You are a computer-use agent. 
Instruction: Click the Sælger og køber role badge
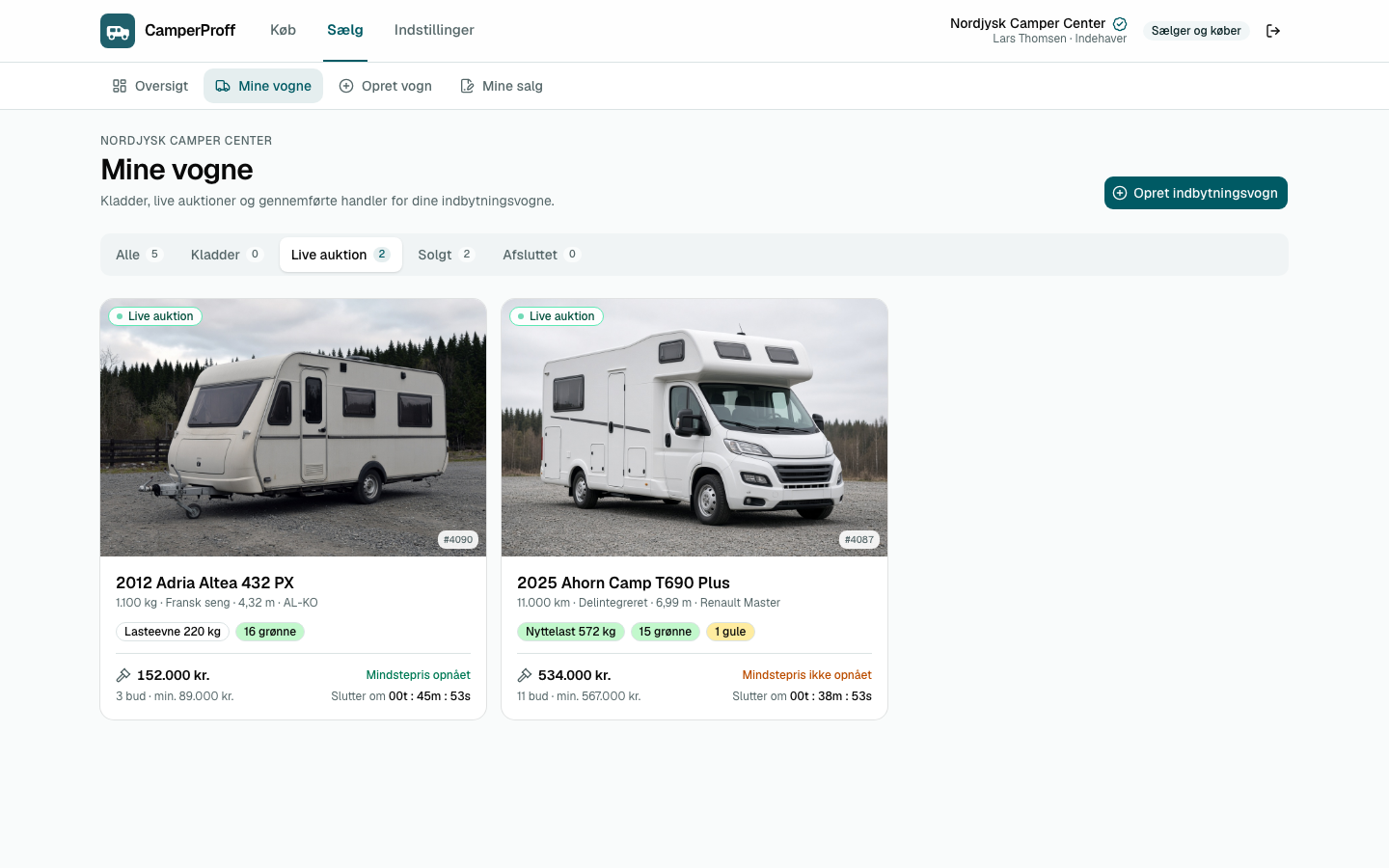(x=1196, y=31)
